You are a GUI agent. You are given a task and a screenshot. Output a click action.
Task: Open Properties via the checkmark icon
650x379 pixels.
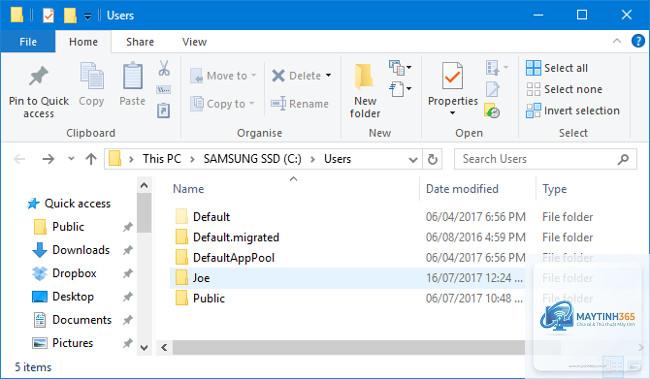pyautogui.click(x=452, y=76)
